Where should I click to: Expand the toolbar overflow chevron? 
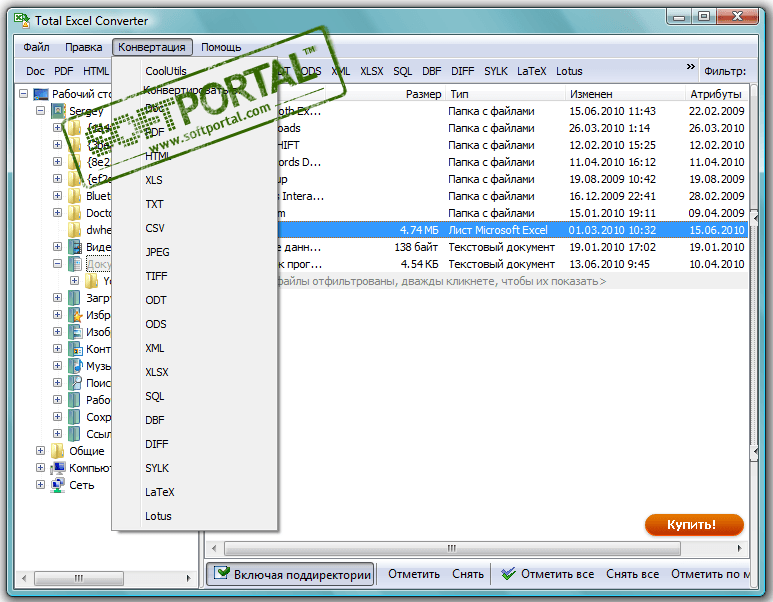[690, 67]
